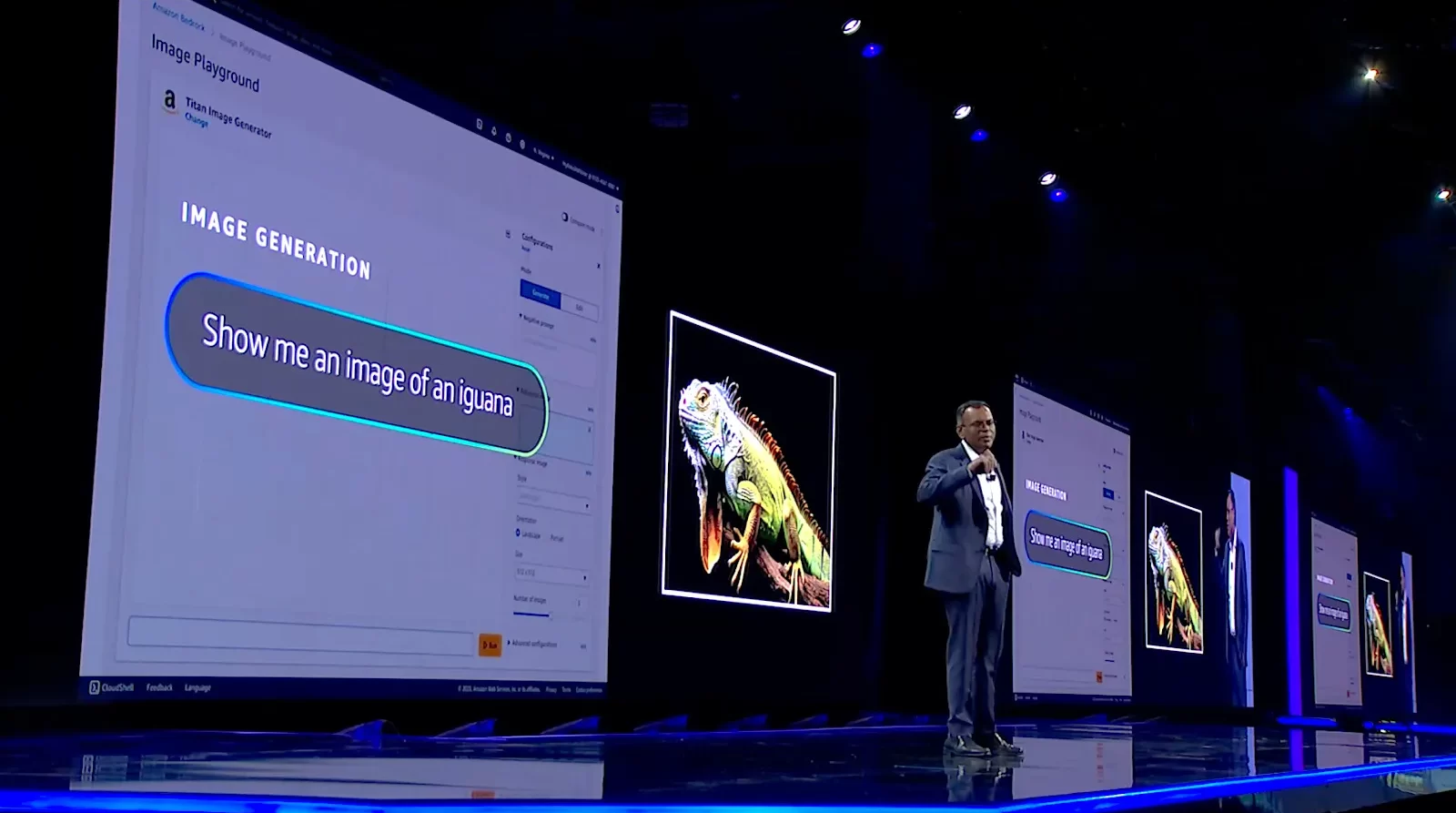This screenshot has width=1456, height=813.
Task: Click the settings gear icon in top bar
Action: pyautogui.click(x=522, y=144)
